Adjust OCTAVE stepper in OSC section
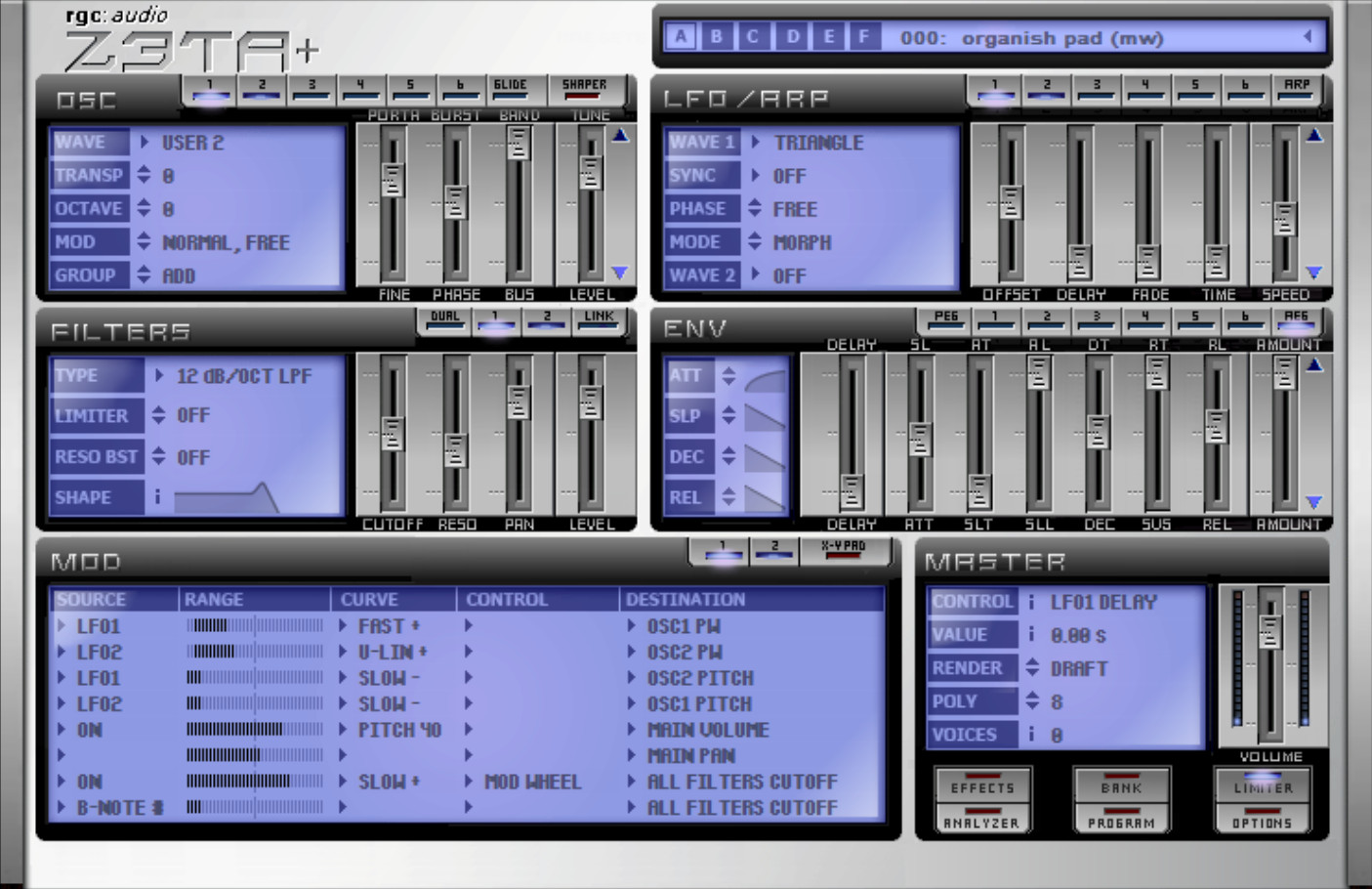Screen dimensions: 1372x889 [x=145, y=209]
